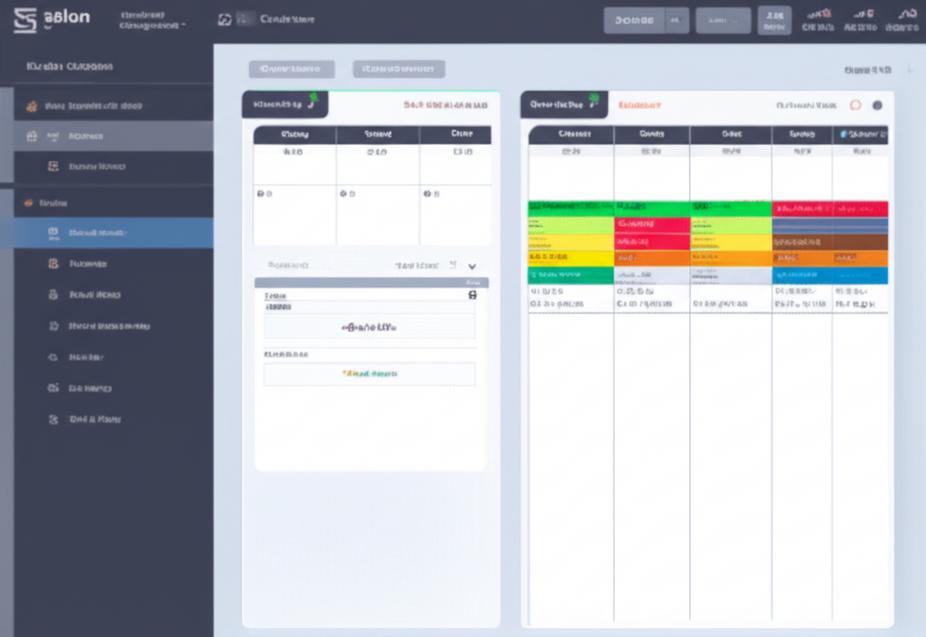Select the dark filled circle toggle
Image resolution: width=926 pixels, height=637 pixels.
[877, 105]
